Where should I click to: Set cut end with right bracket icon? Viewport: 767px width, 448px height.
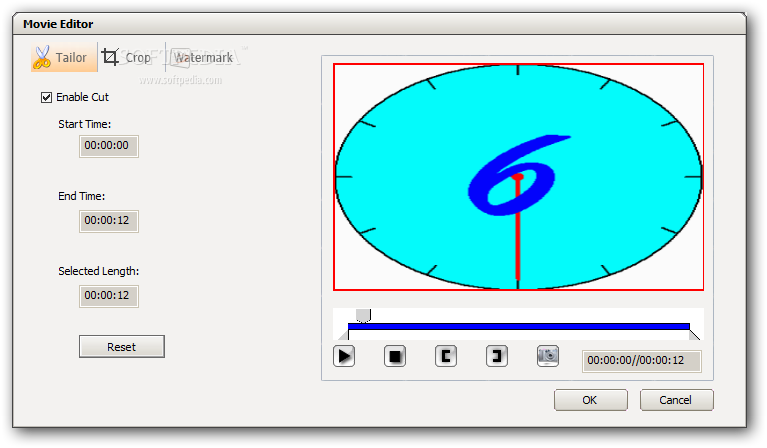tap(496, 356)
